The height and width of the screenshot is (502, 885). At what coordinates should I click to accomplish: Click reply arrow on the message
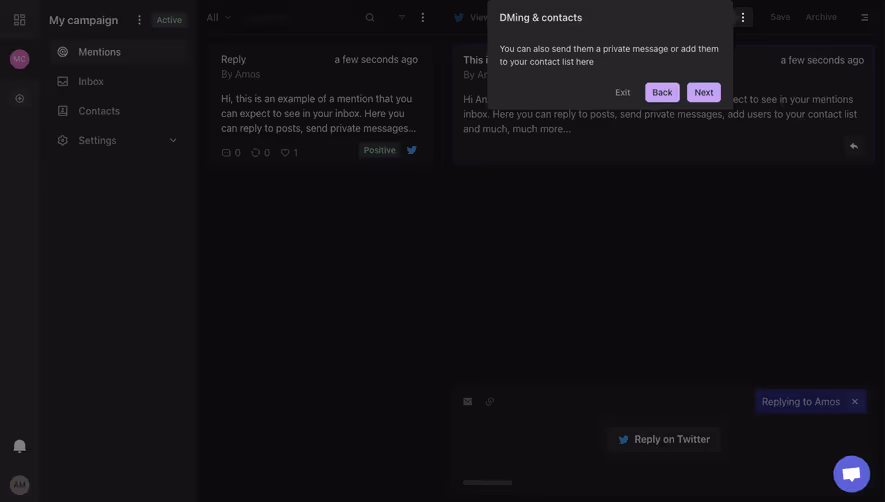(854, 146)
